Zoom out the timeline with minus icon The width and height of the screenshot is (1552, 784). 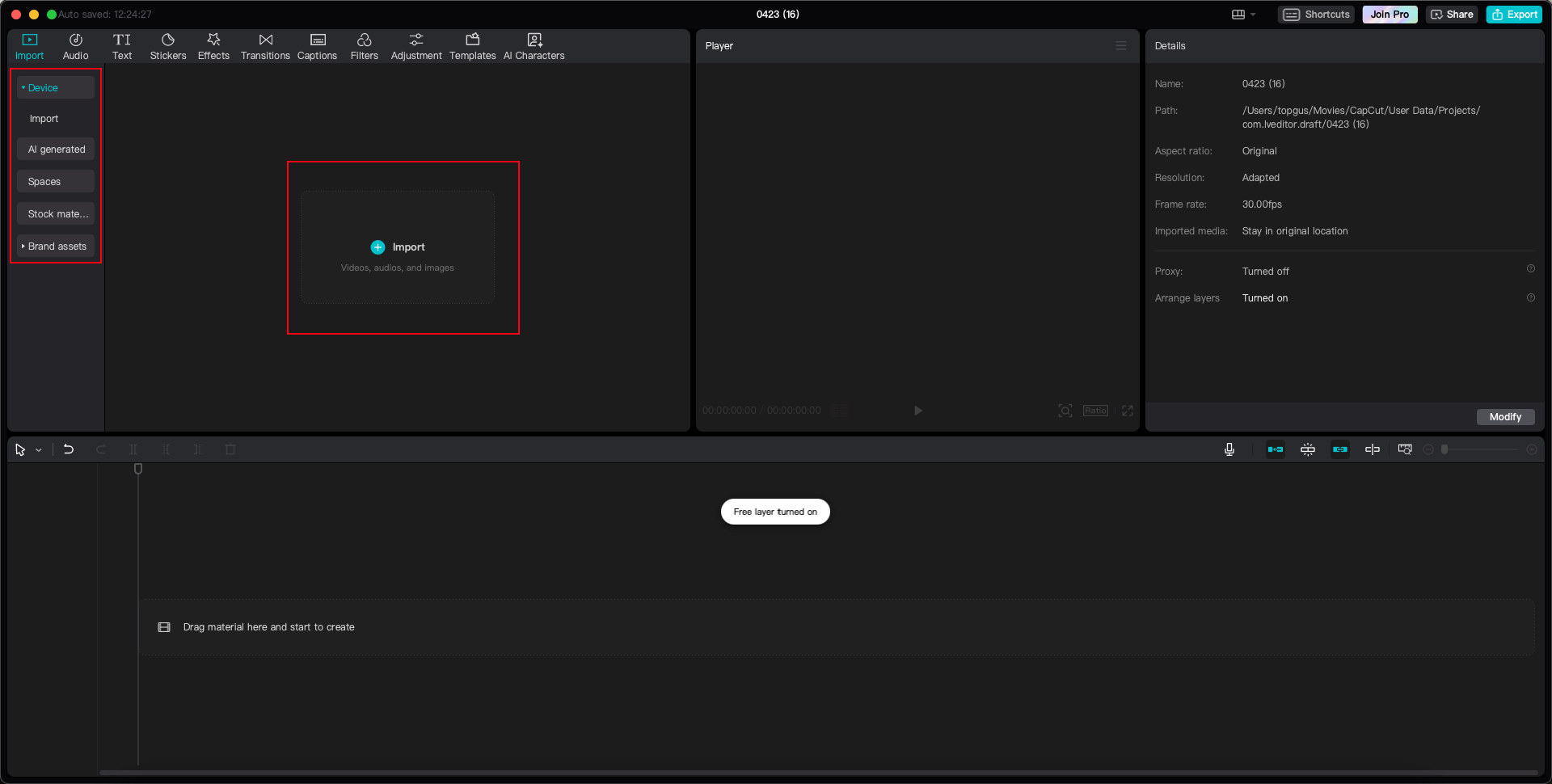click(x=1428, y=449)
